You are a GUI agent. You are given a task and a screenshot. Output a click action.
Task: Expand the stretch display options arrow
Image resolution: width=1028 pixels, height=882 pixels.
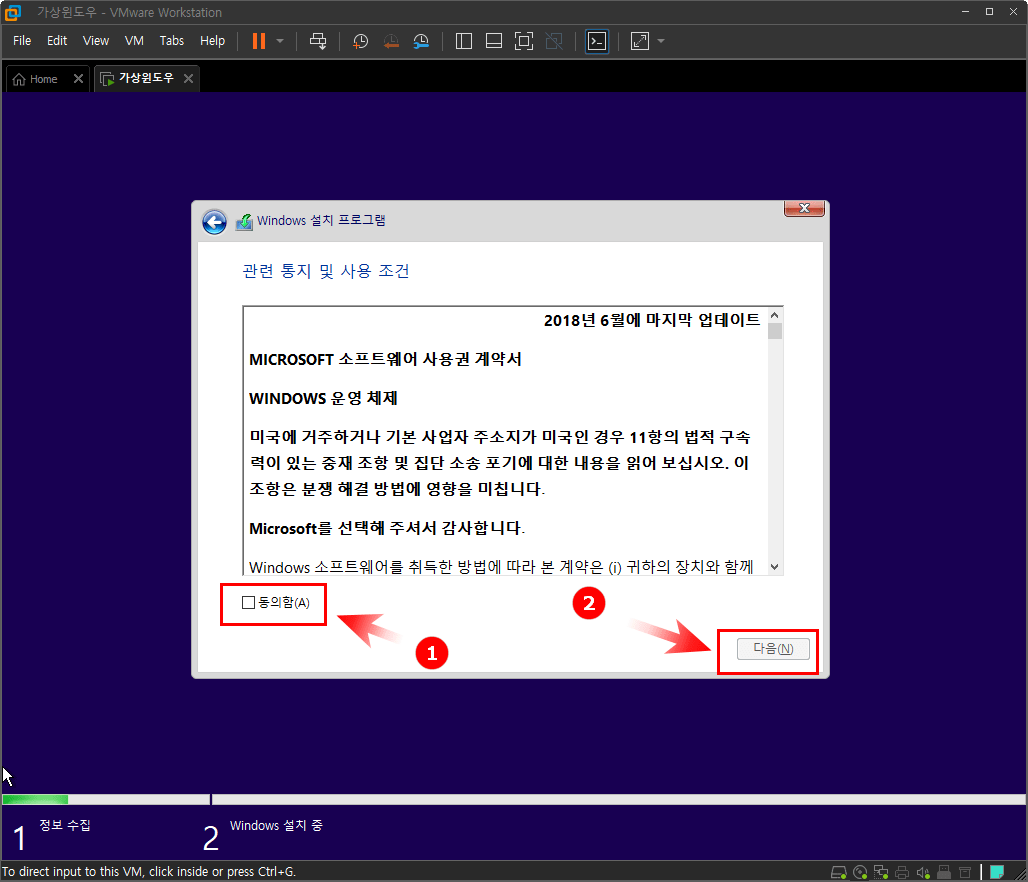tap(661, 41)
